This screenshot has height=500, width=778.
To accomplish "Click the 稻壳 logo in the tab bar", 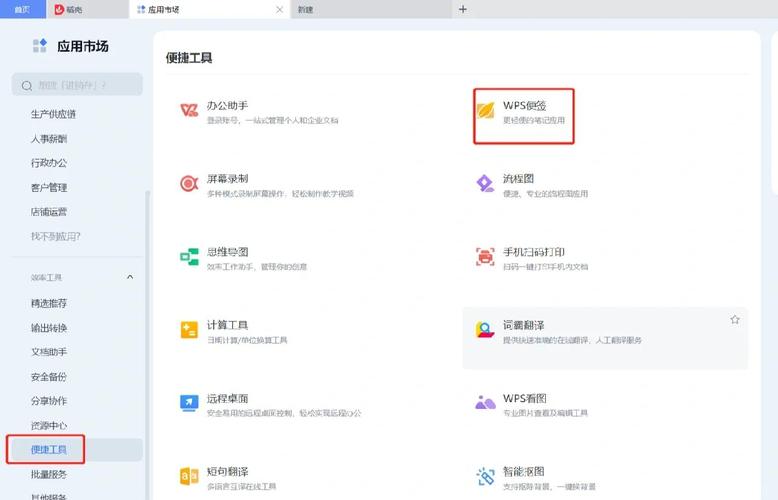I will coord(59,9).
